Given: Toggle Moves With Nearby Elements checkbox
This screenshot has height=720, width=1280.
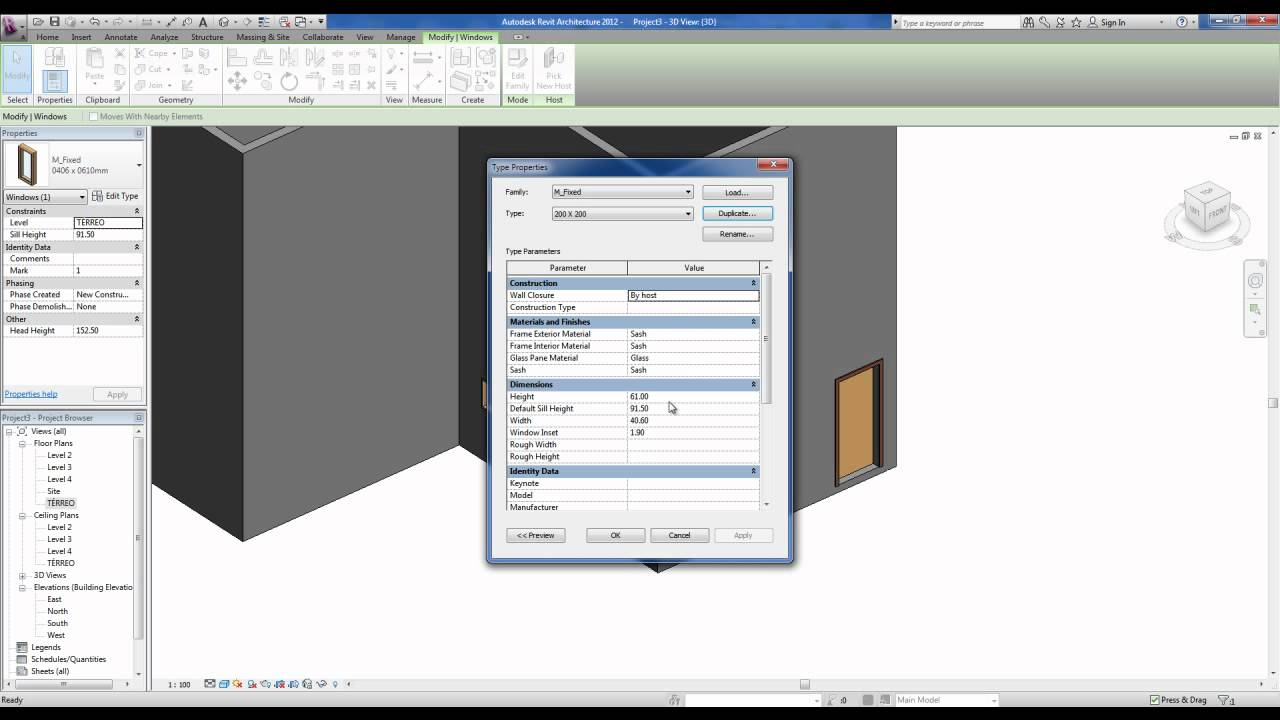Looking at the screenshot, I should pyautogui.click(x=94, y=116).
